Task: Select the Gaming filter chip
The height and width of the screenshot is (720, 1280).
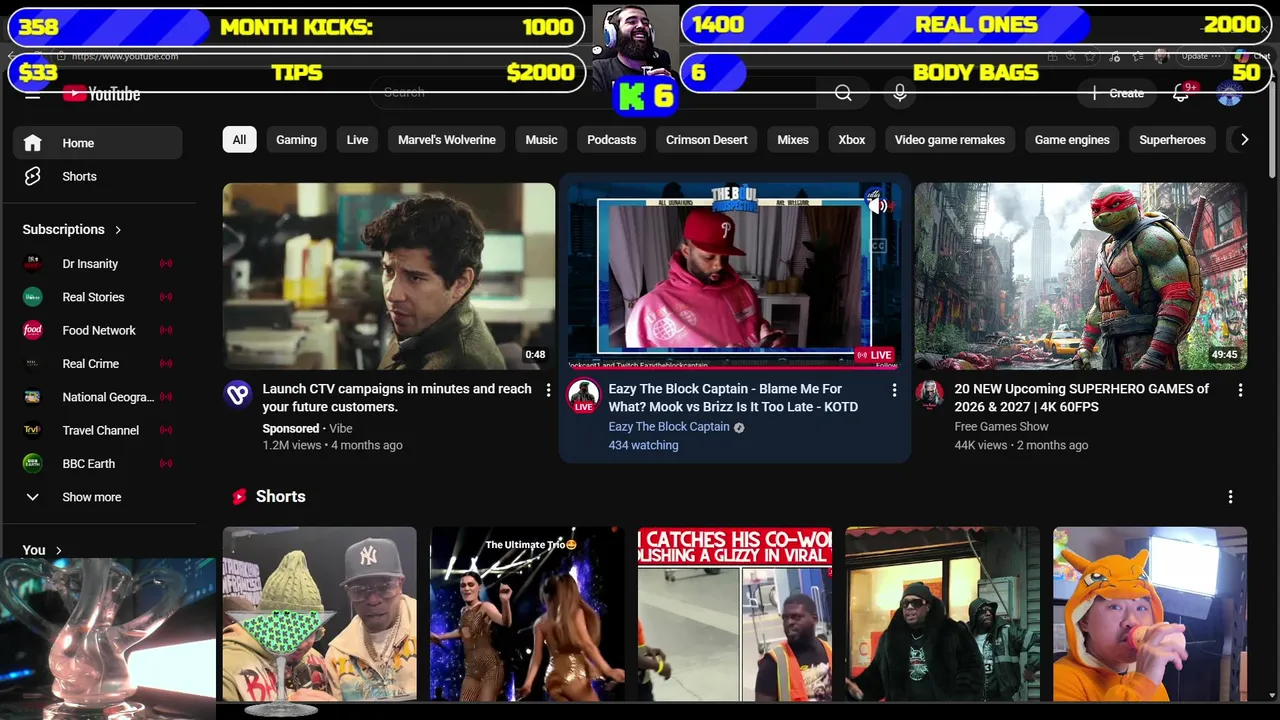Action: [296, 140]
